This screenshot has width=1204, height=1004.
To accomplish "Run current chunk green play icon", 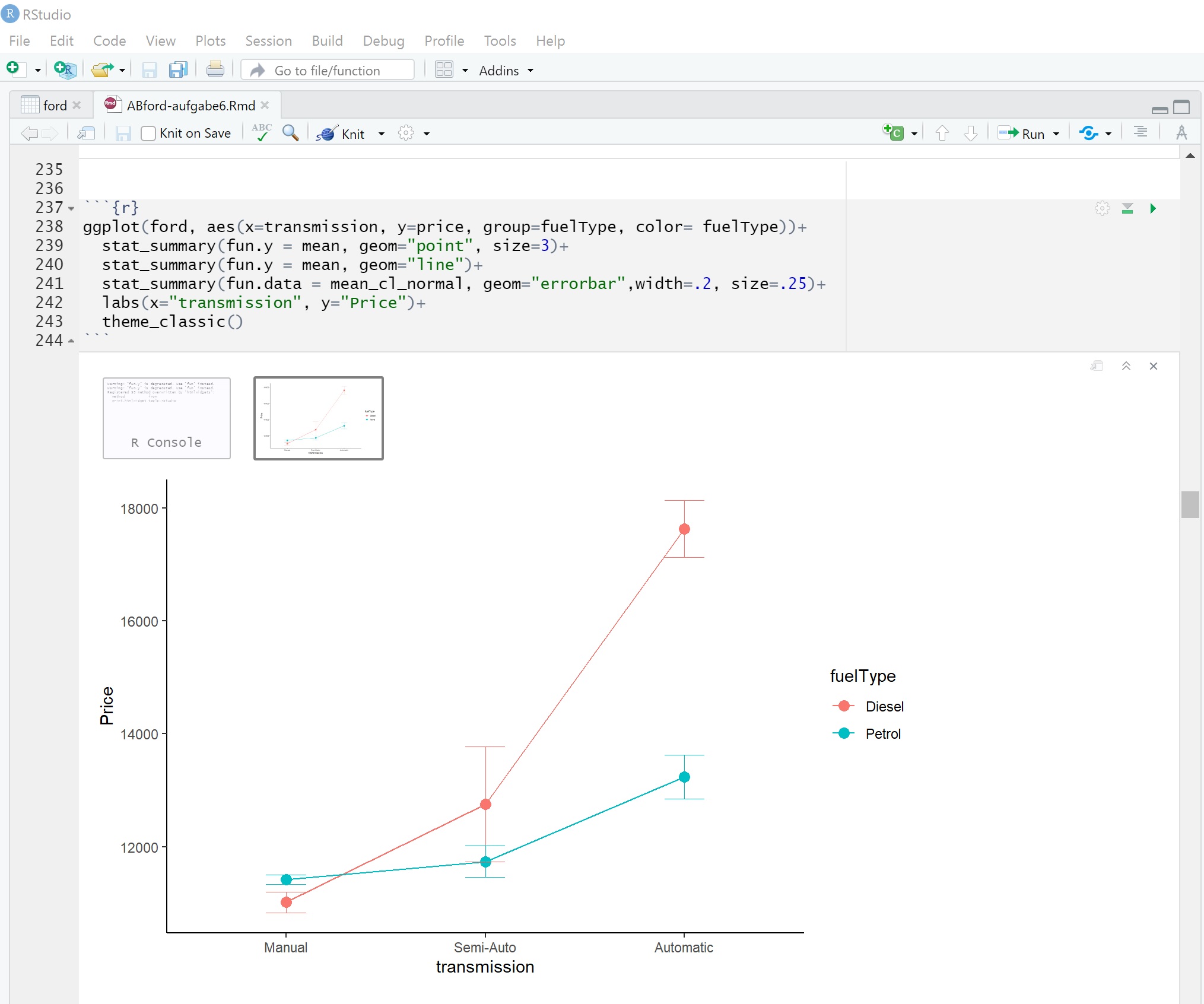I will pos(1153,208).
